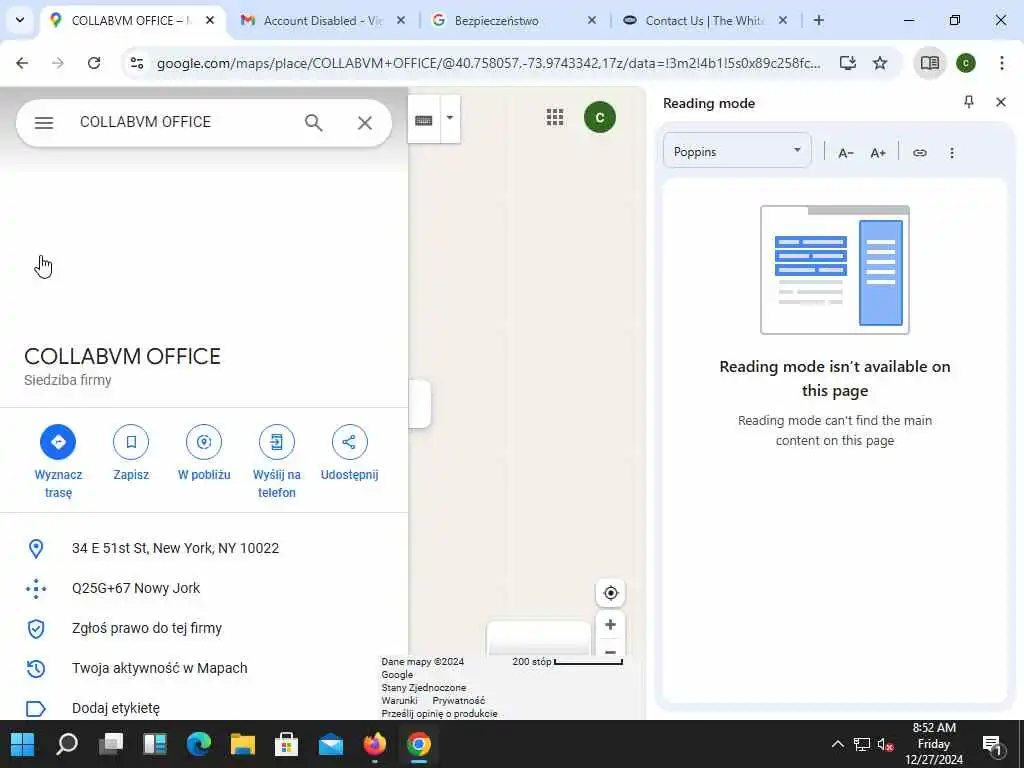Click the search magnifier in Maps
Viewport: 1024px width, 768px height.
313,122
